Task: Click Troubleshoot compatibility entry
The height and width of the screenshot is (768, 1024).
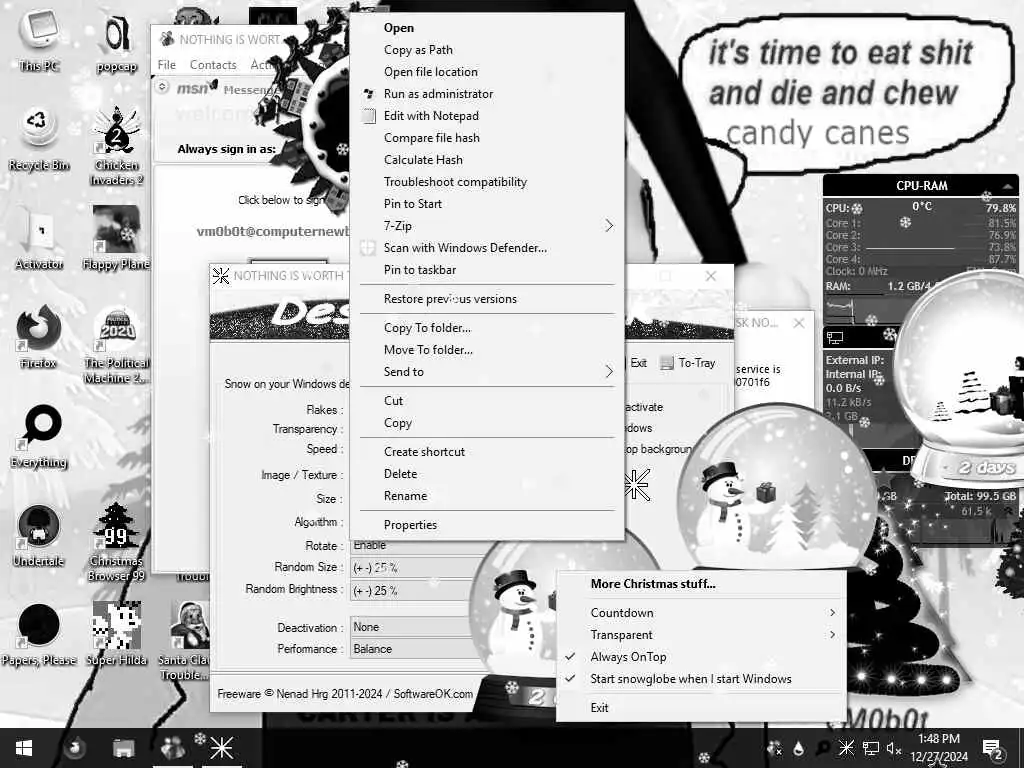Action: (487, 182)
